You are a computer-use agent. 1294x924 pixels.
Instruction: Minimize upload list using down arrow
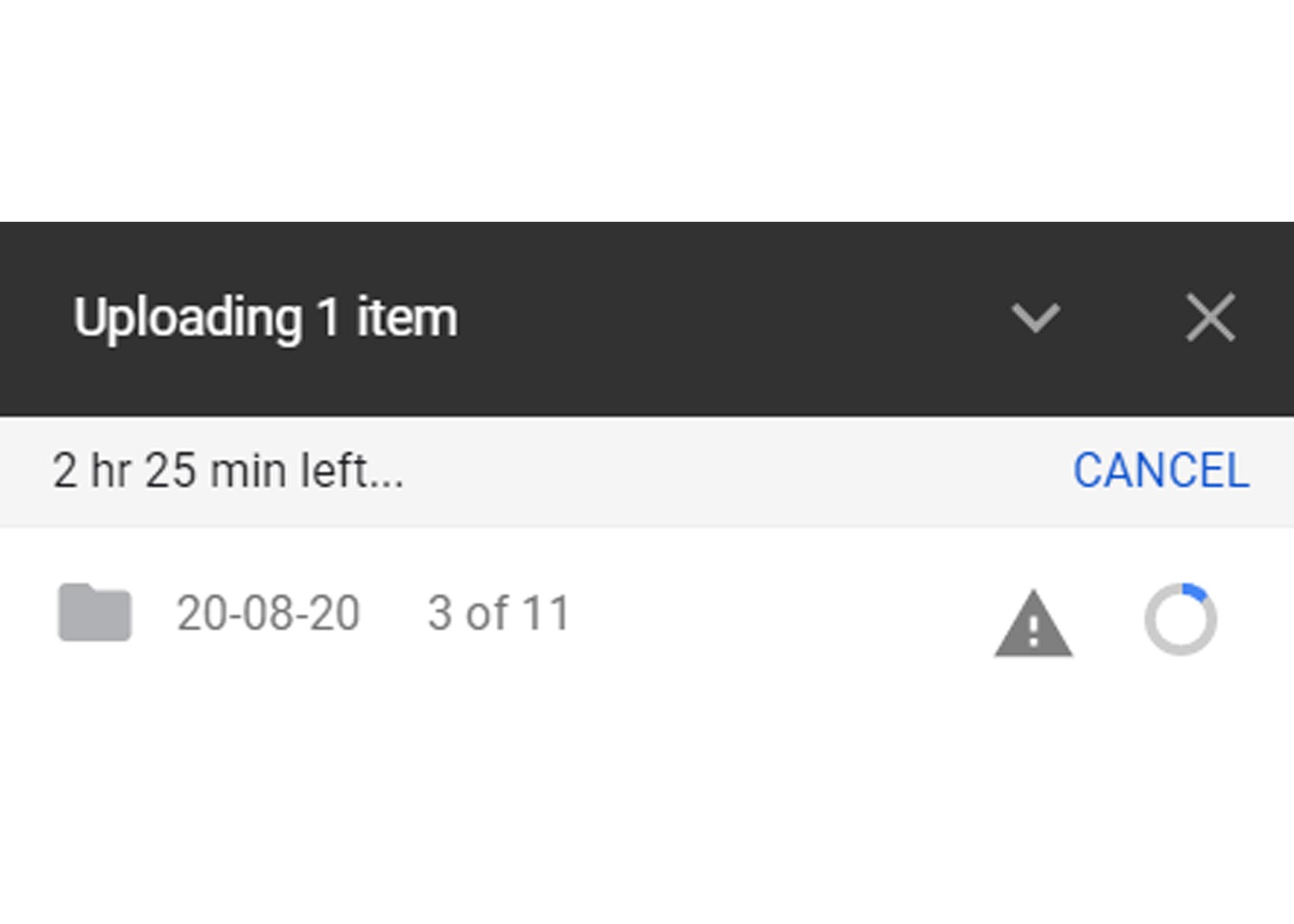[1036, 318]
